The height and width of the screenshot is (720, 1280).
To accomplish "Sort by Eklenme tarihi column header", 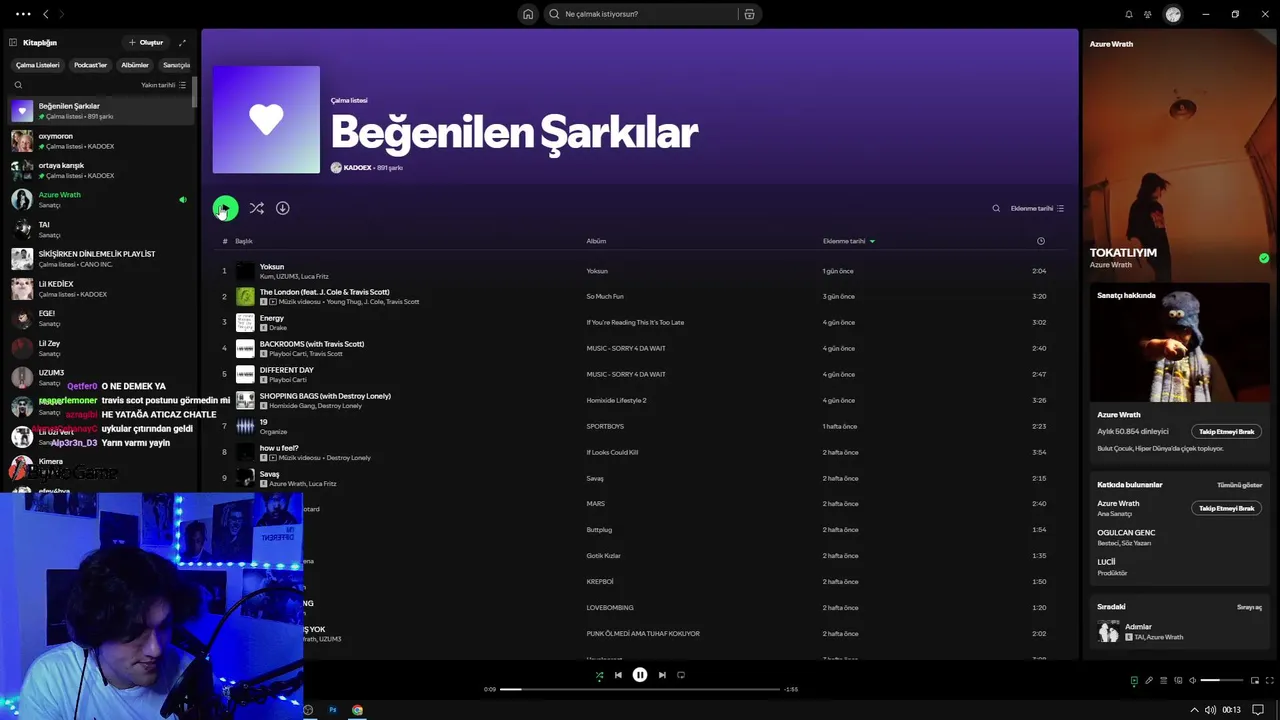I will point(848,241).
